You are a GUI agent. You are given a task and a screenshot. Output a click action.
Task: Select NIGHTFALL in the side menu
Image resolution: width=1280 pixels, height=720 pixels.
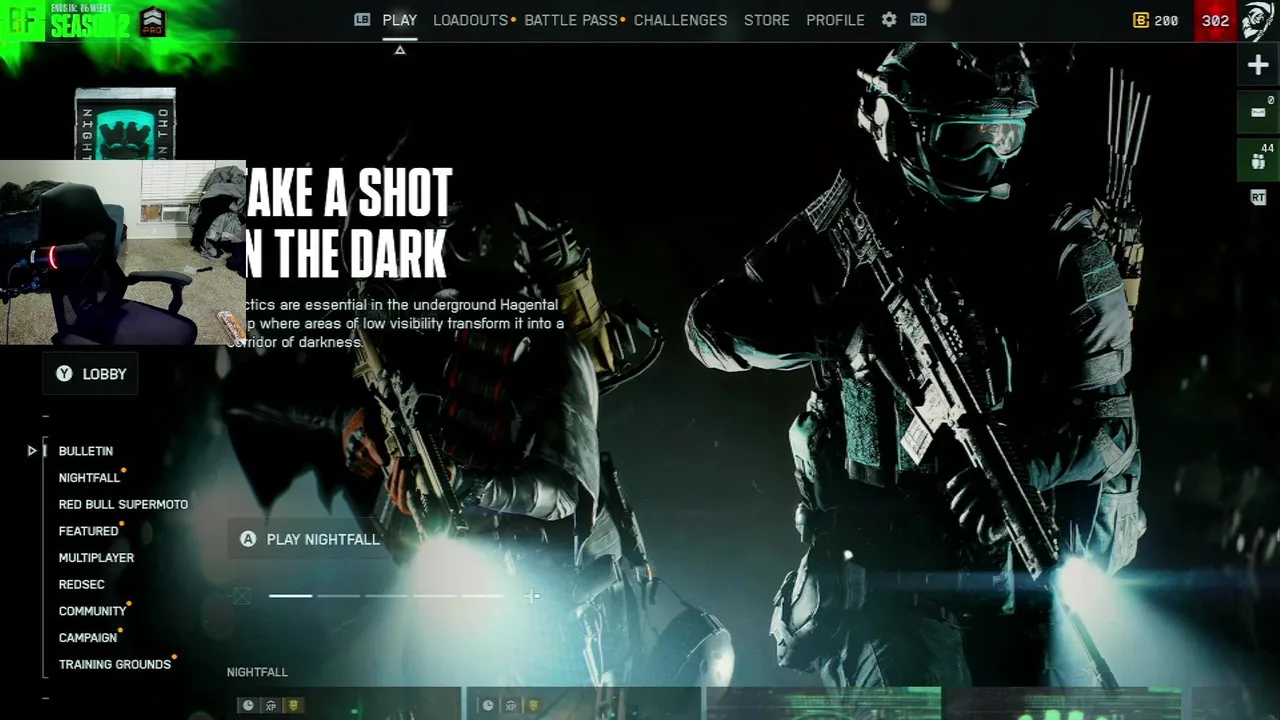(x=89, y=478)
